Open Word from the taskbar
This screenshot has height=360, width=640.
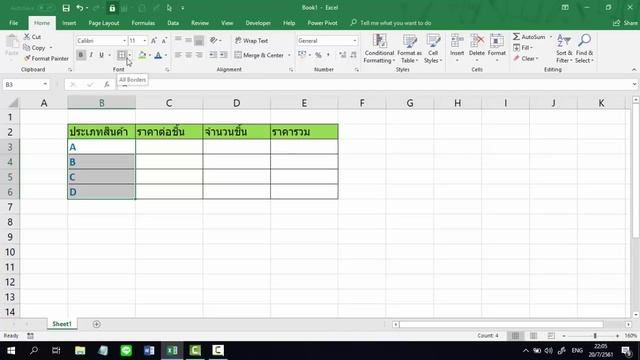[x=149, y=350]
